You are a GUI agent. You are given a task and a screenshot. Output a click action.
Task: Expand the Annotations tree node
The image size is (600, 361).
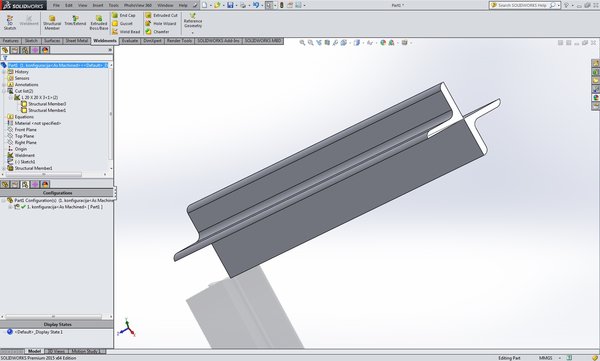tap(4, 85)
